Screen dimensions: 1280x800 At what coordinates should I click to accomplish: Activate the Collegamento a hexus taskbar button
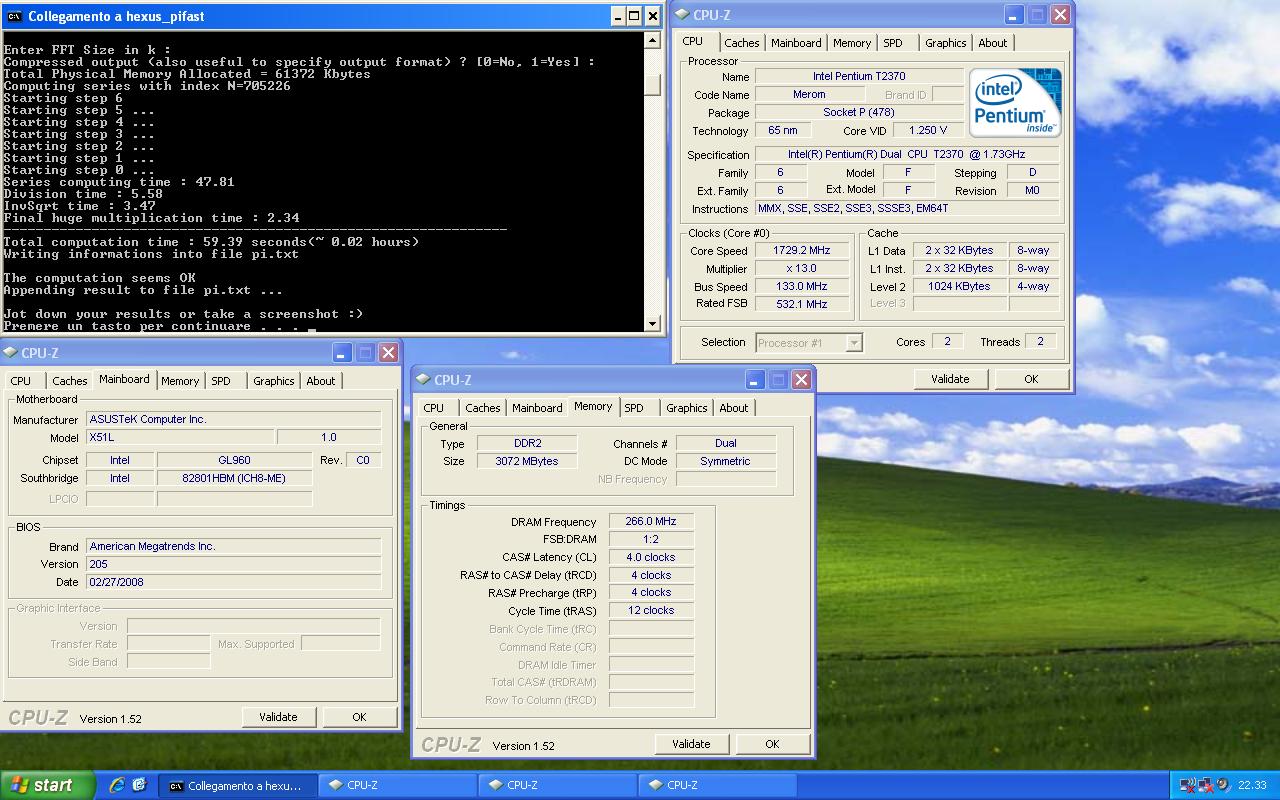point(238,785)
